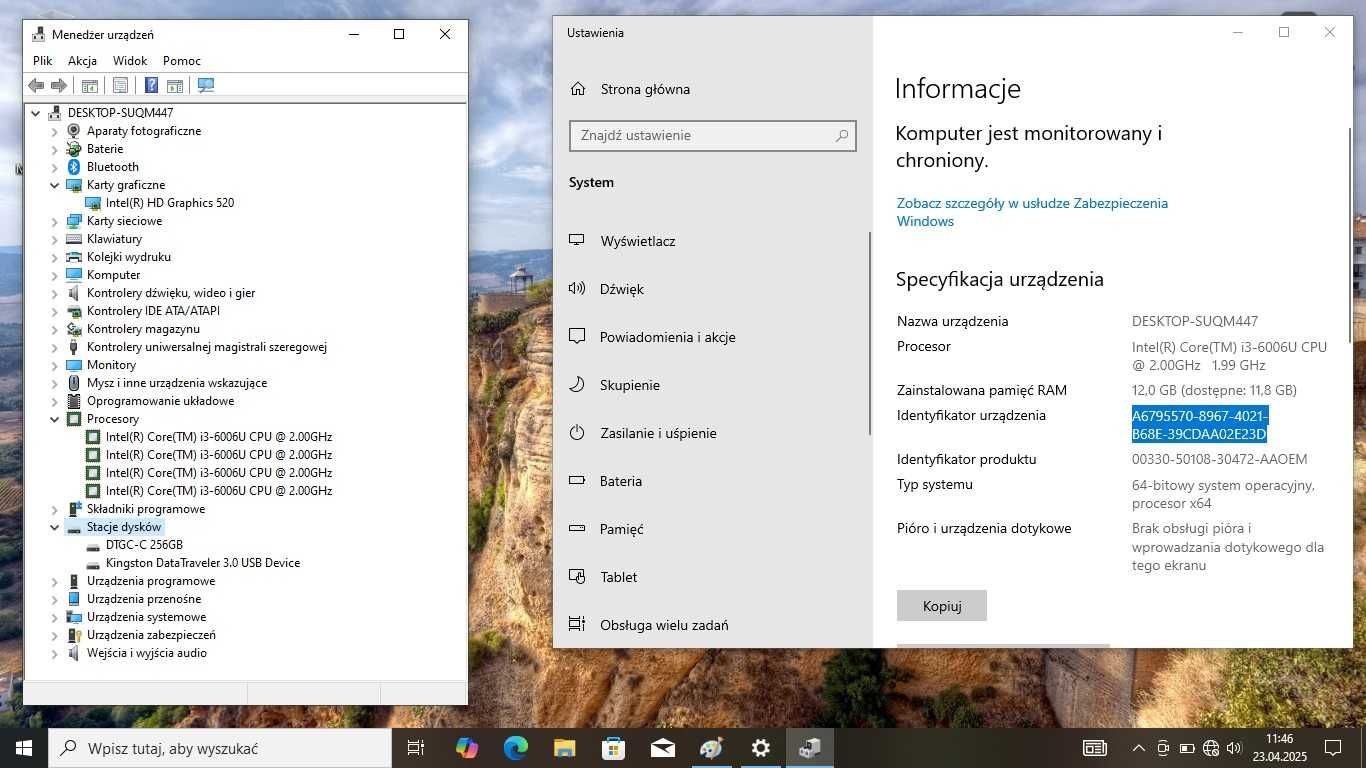Open Copilot from the taskbar
The width and height of the screenshot is (1366, 768).
[466, 748]
